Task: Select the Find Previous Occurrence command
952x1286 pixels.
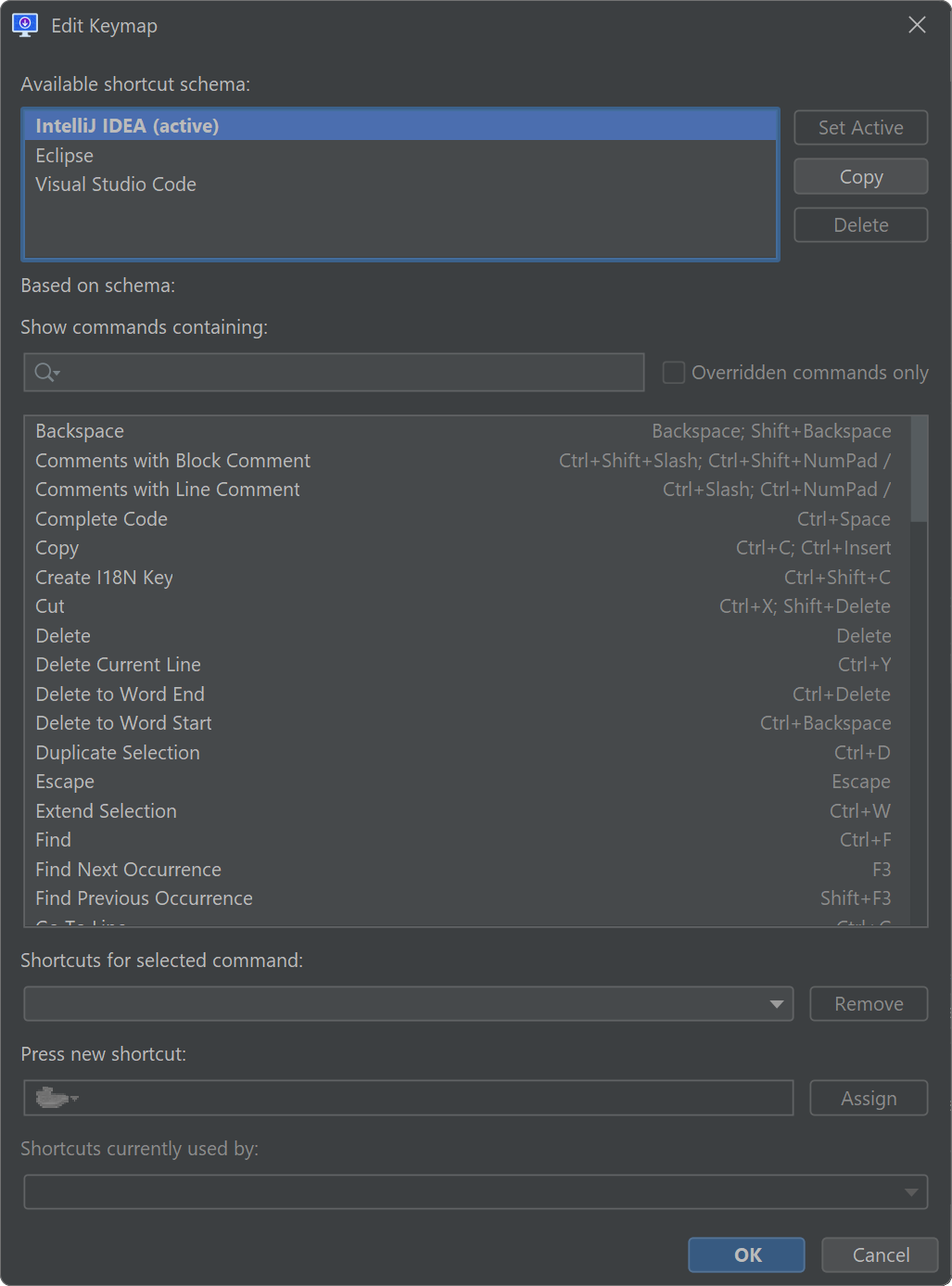Action: pyautogui.click(x=467, y=898)
